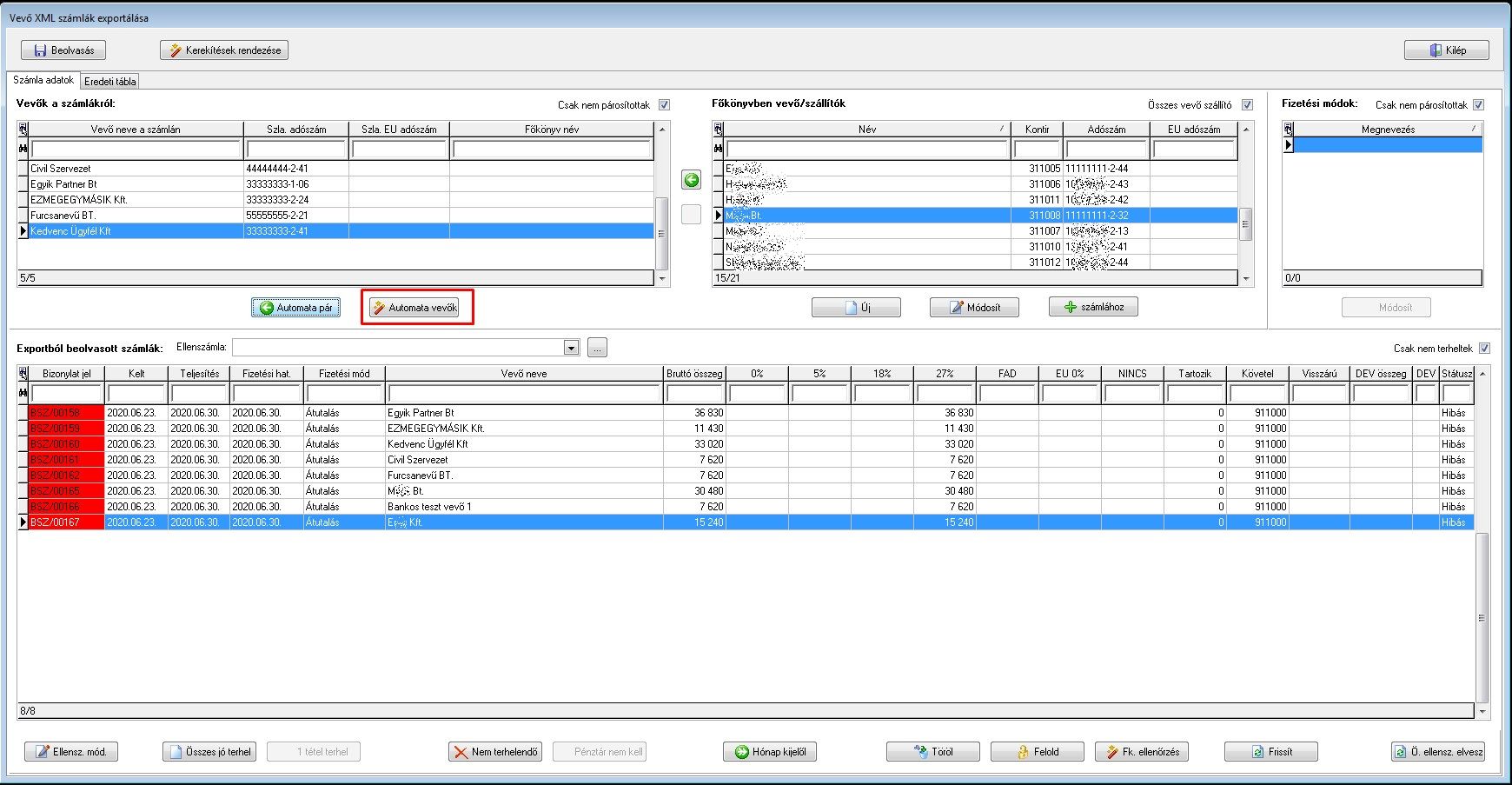Image resolution: width=1512 pixels, height=785 pixels.
Task: Click scrollbar thumb of Főkönyvben list
Action: point(1246,223)
